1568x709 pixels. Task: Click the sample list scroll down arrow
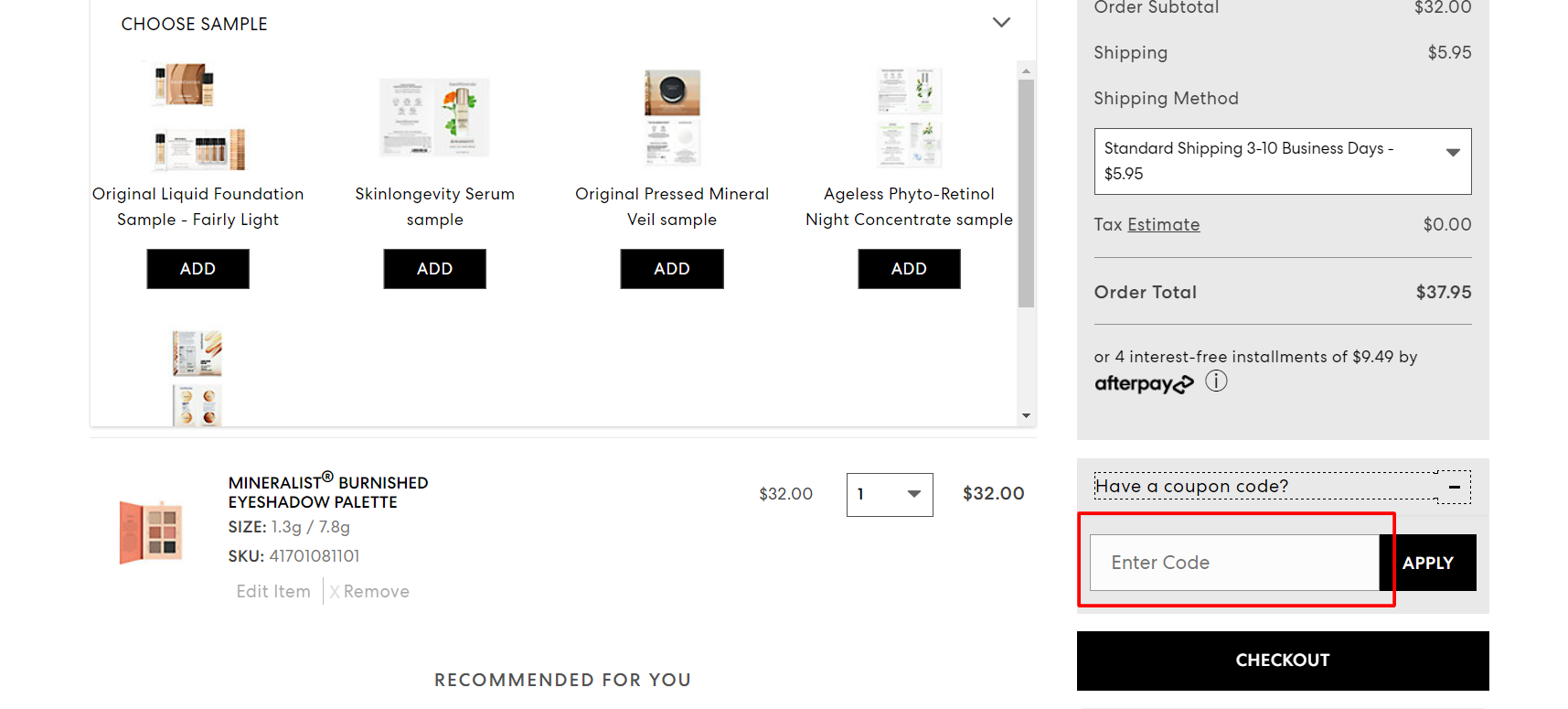pyautogui.click(x=1026, y=416)
